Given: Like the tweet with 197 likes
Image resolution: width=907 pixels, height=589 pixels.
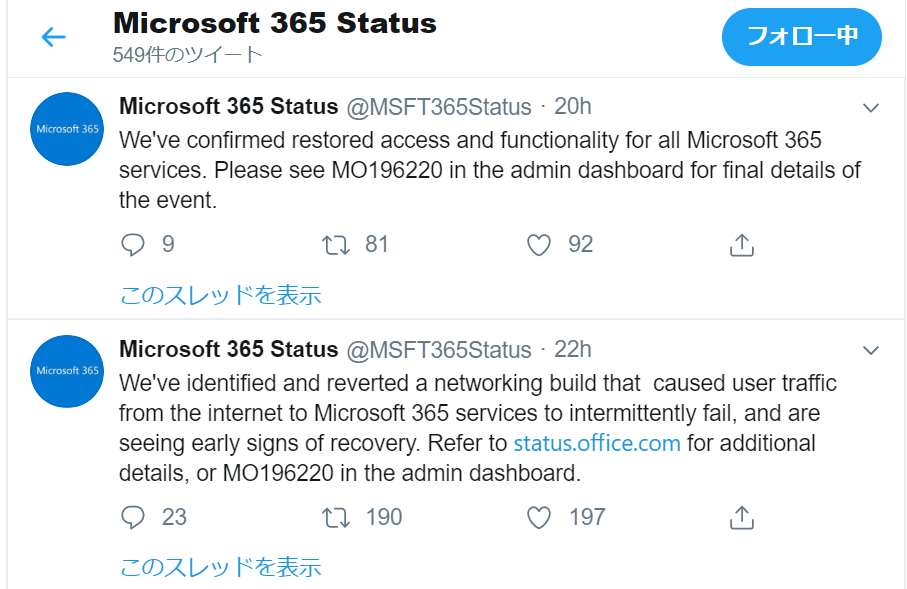Looking at the screenshot, I should (x=539, y=517).
